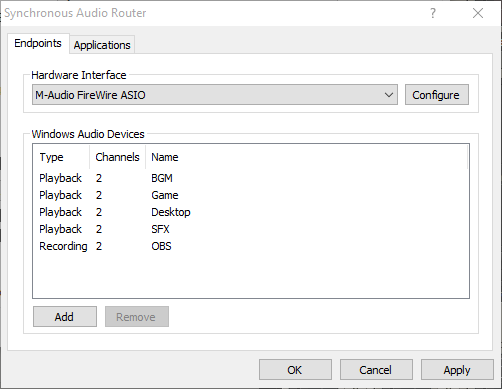Select the BGM playback device row

click(250, 178)
